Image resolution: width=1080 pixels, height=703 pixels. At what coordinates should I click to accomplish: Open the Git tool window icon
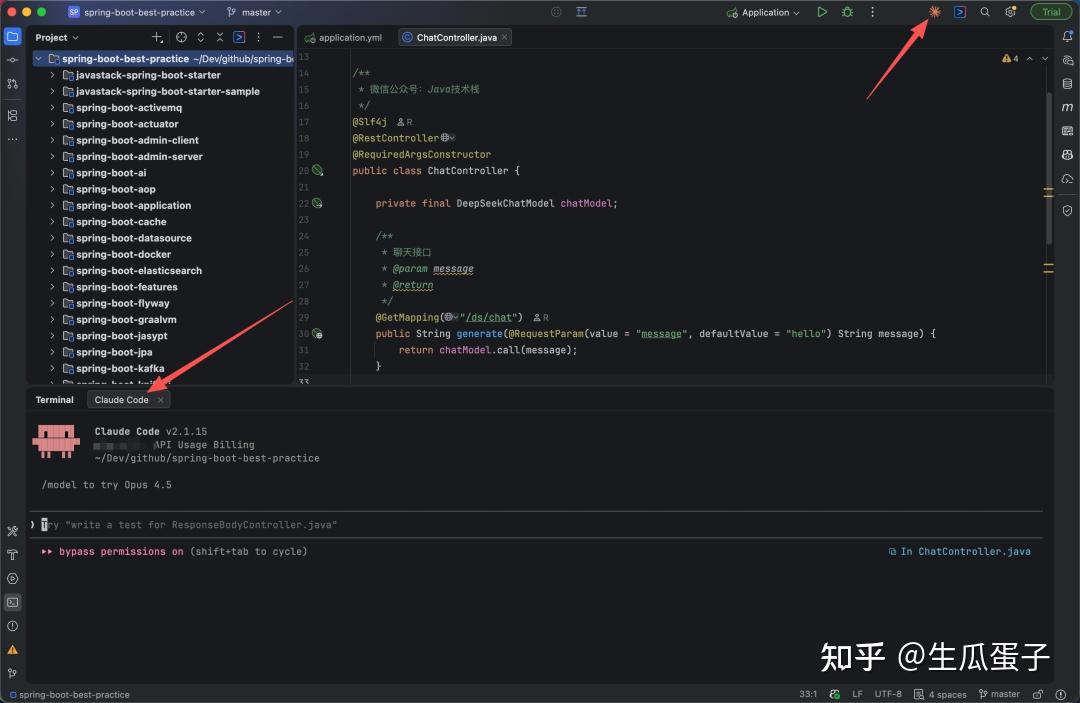click(12, 673)
